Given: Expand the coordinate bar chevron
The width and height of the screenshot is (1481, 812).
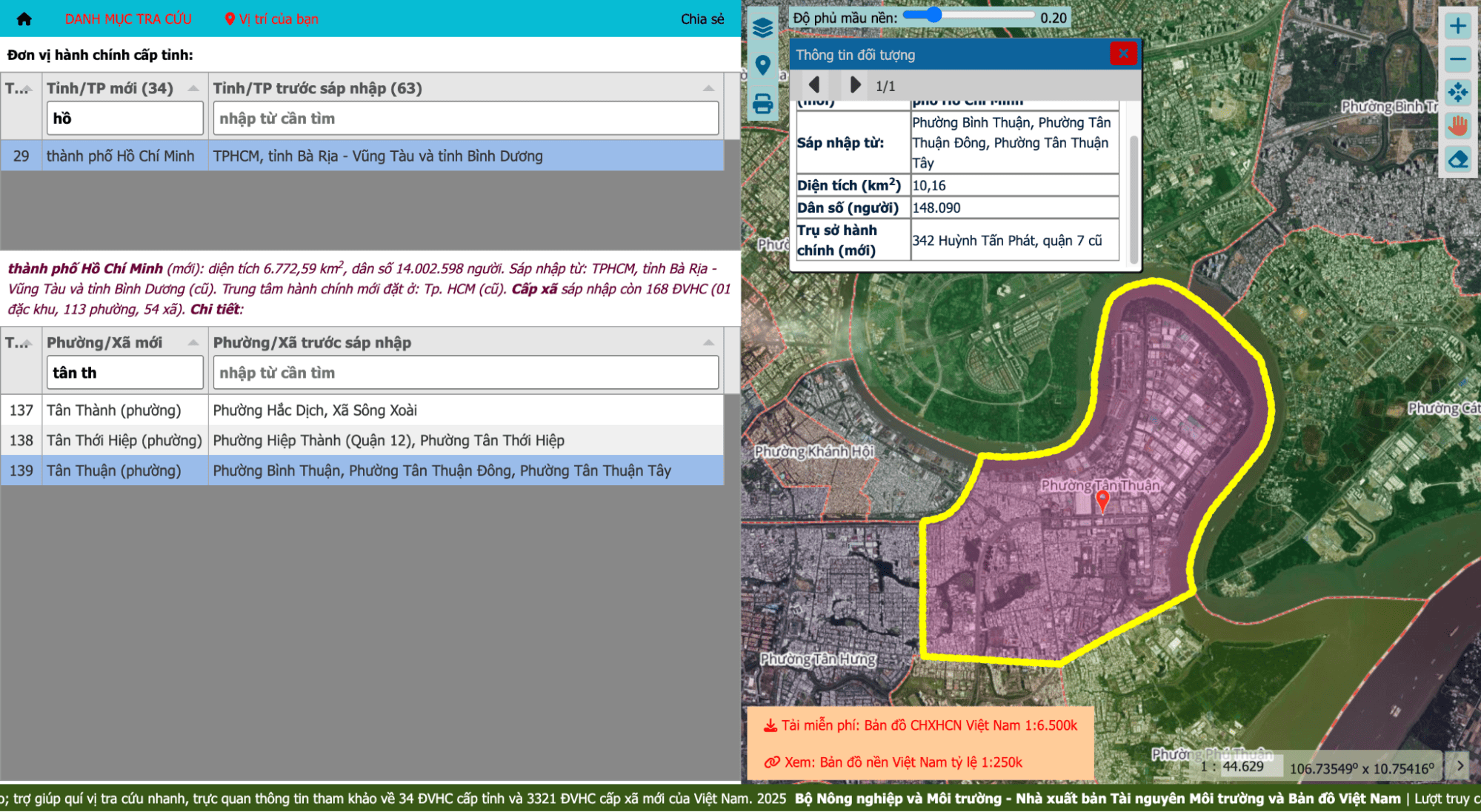Looking at the screenshot, I should pyautogui.click(x=1460, y=766).
